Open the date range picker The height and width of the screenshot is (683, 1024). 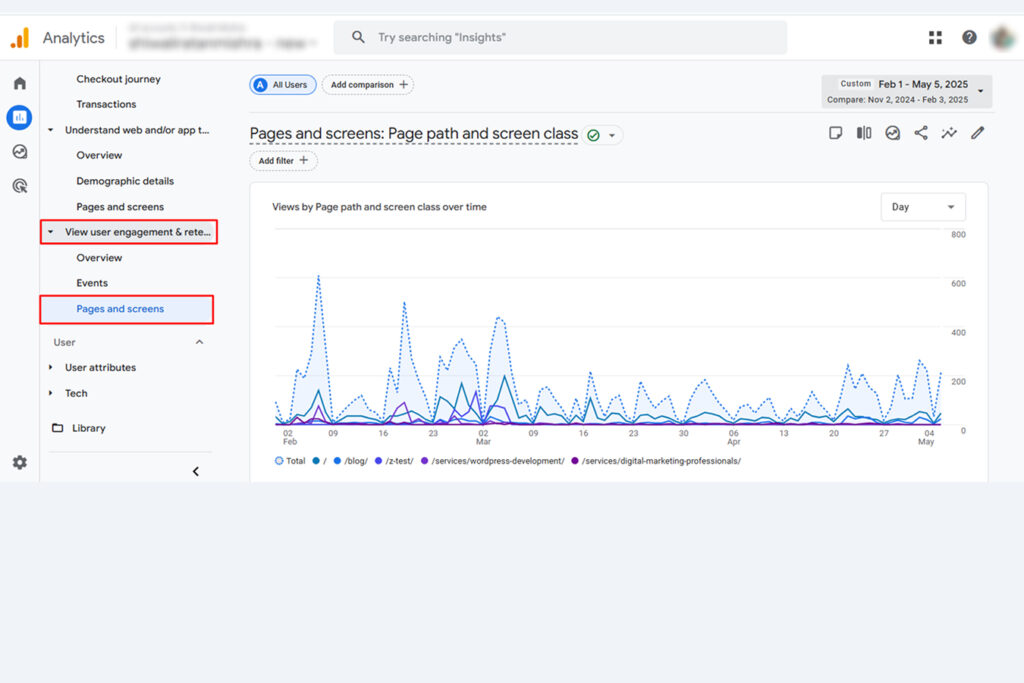pos(906,91)
